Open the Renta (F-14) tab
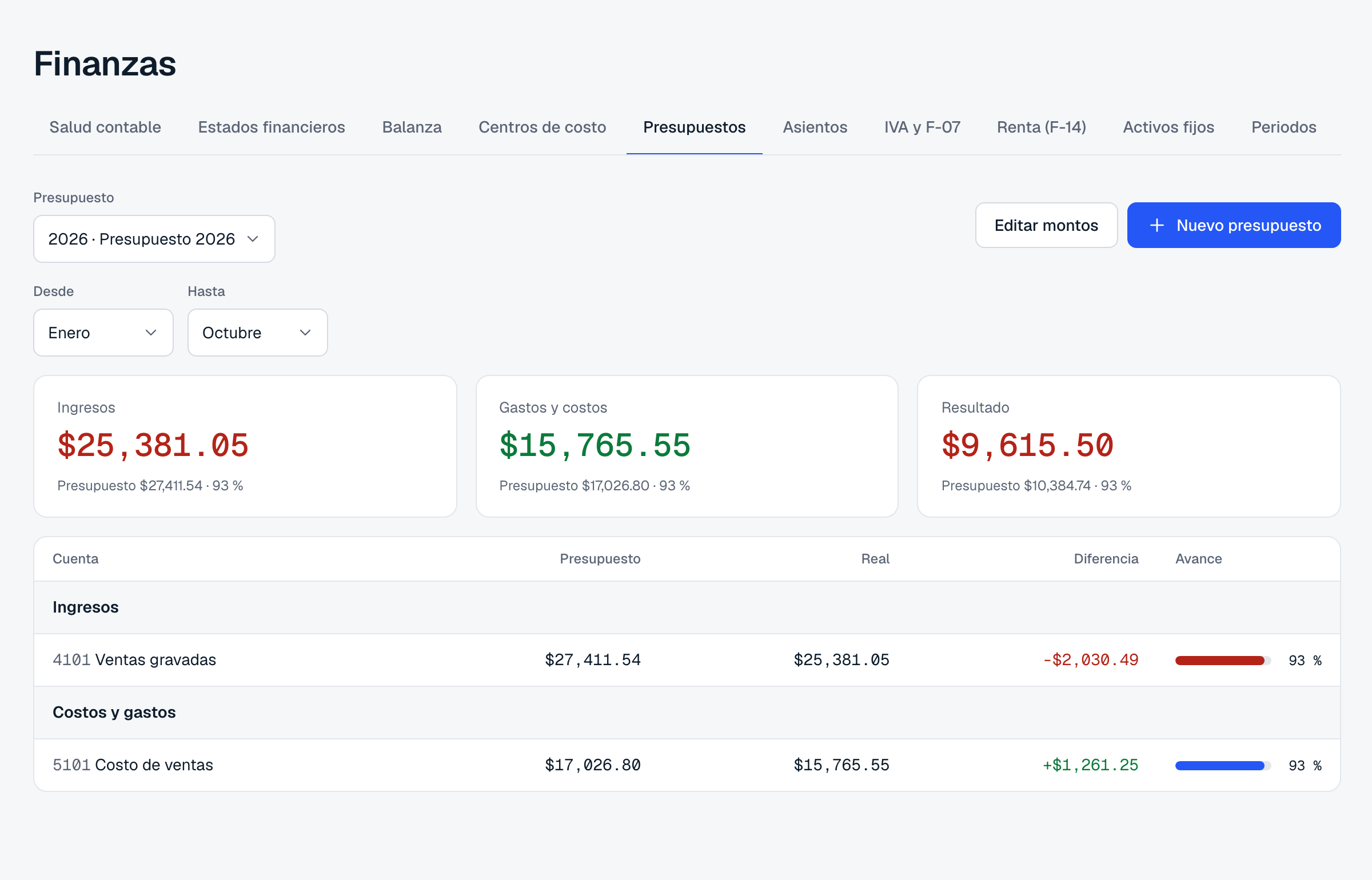Image resolution: width=1372 pixels, height=880 pixels. 1041,127
